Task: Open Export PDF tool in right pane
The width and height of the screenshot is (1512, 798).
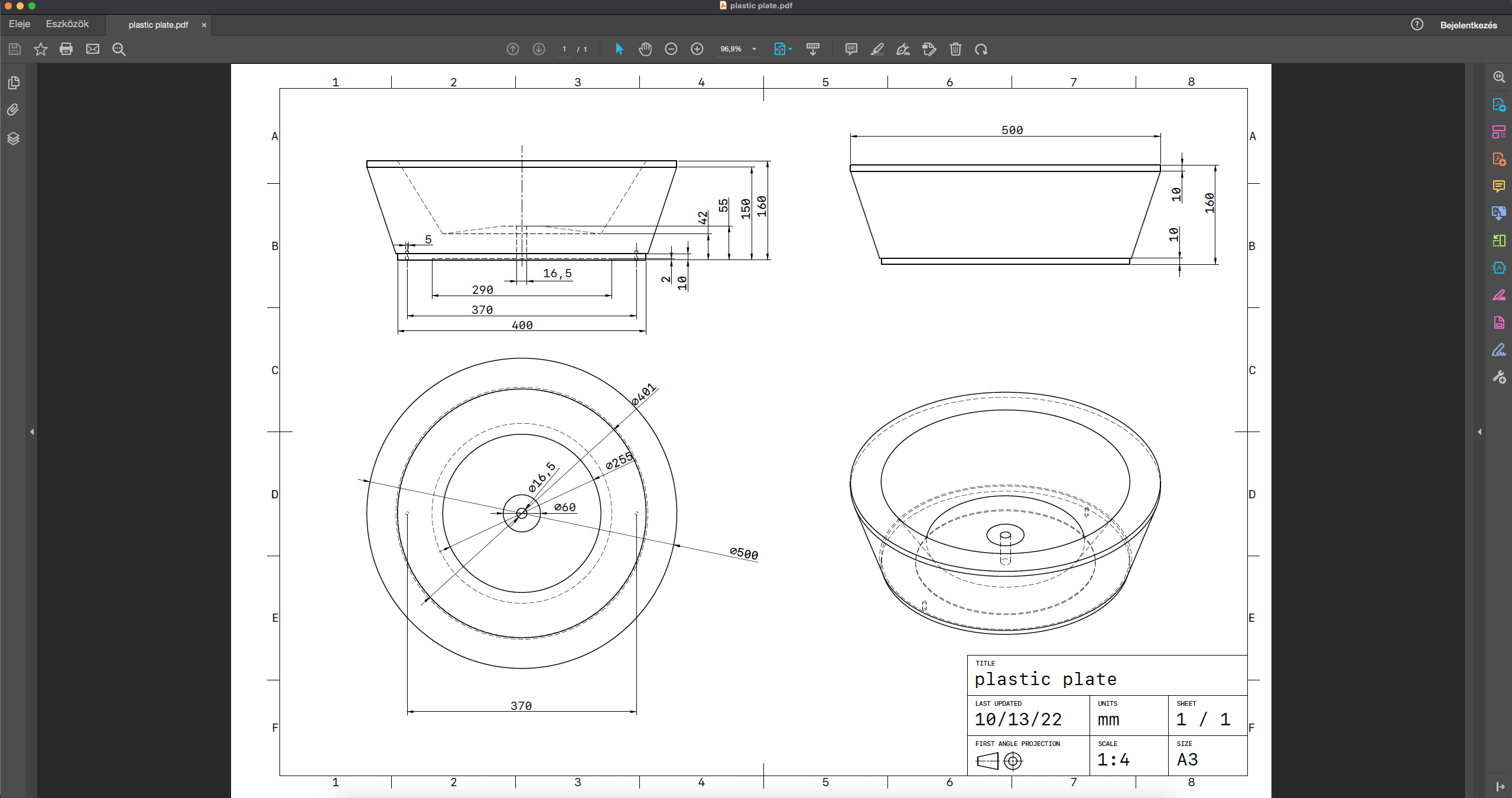Action: (x=1499, y=105)
